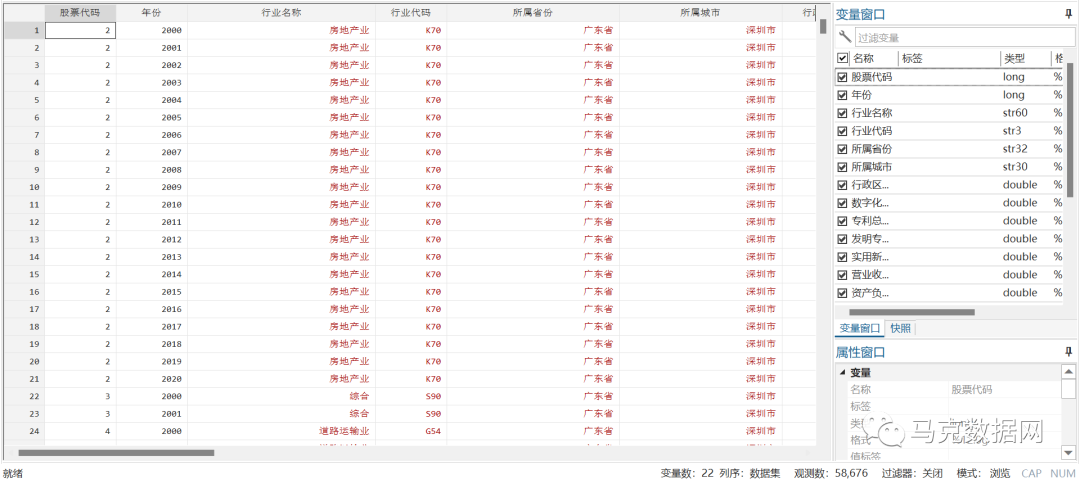Image resolution: width=1080 pixels, height=479 pixels.
Task: Uncheck the 年份 variable checkbox
Action: point(842,95)
